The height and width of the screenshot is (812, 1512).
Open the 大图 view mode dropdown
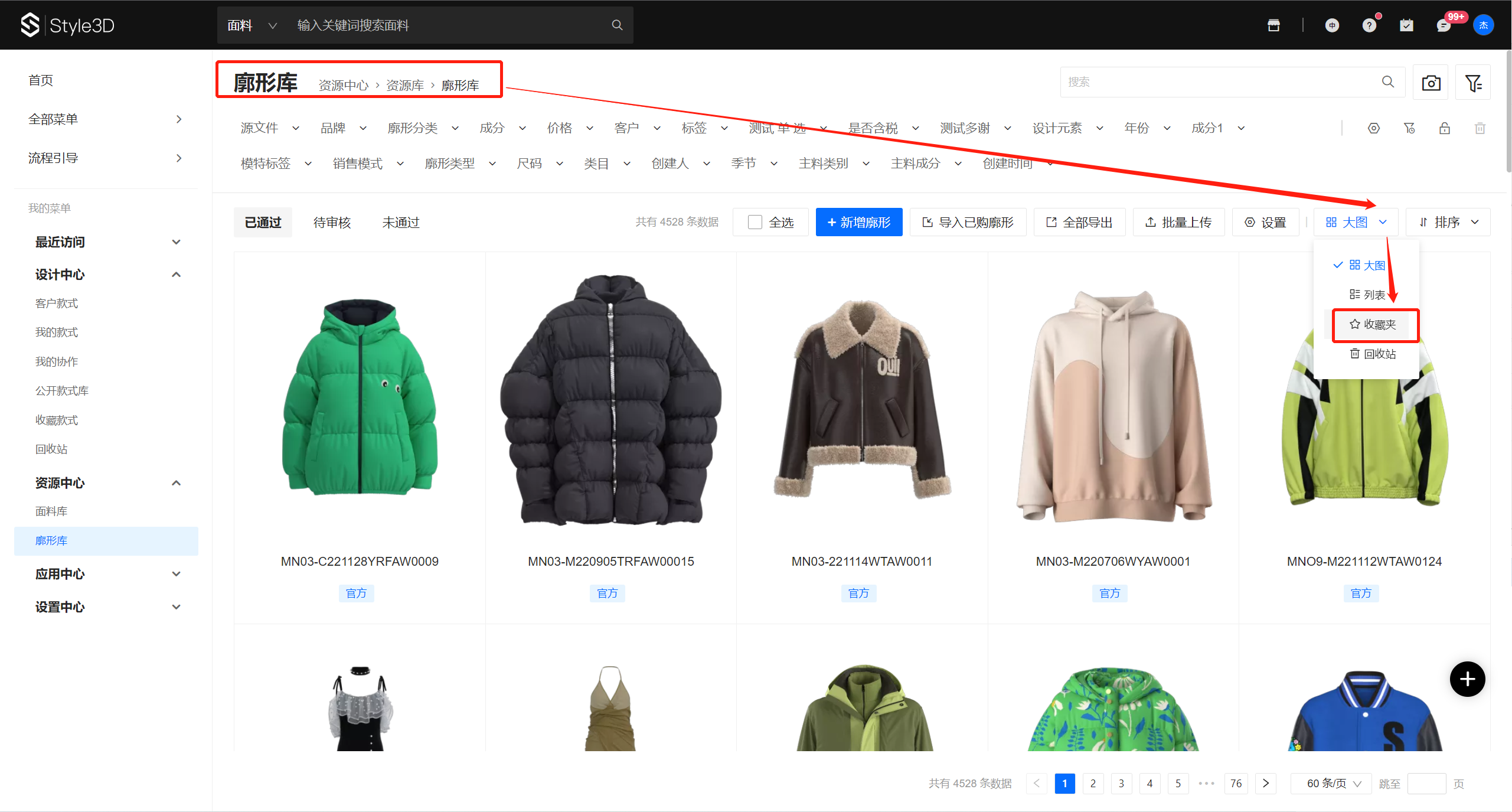point(1356,222)
